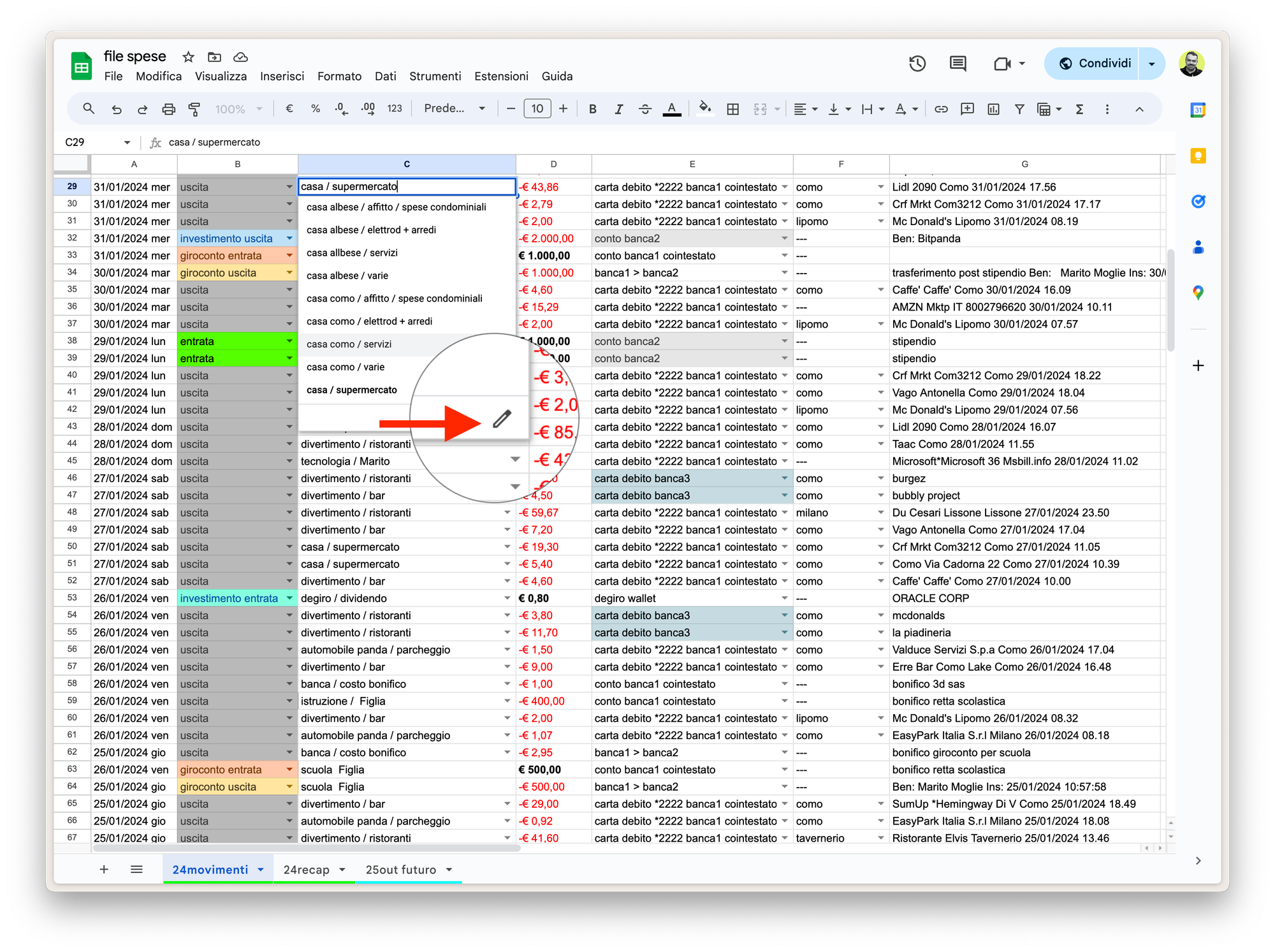Image resolution: width=1275 pixels, height=952 pixels.
Task: Open the 123 number format menu
Action: (x=395, y=109)
